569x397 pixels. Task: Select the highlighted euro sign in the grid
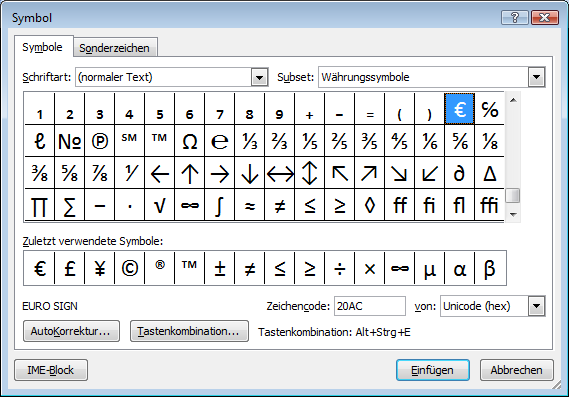tap(459, 109)
